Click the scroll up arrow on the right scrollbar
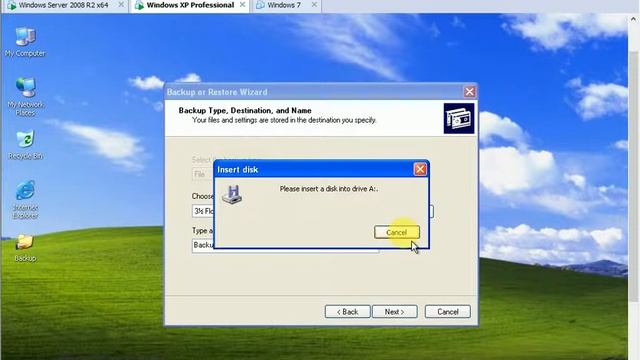Image resolution: width=640 pixels, height=360 pixels. point(633,19)
